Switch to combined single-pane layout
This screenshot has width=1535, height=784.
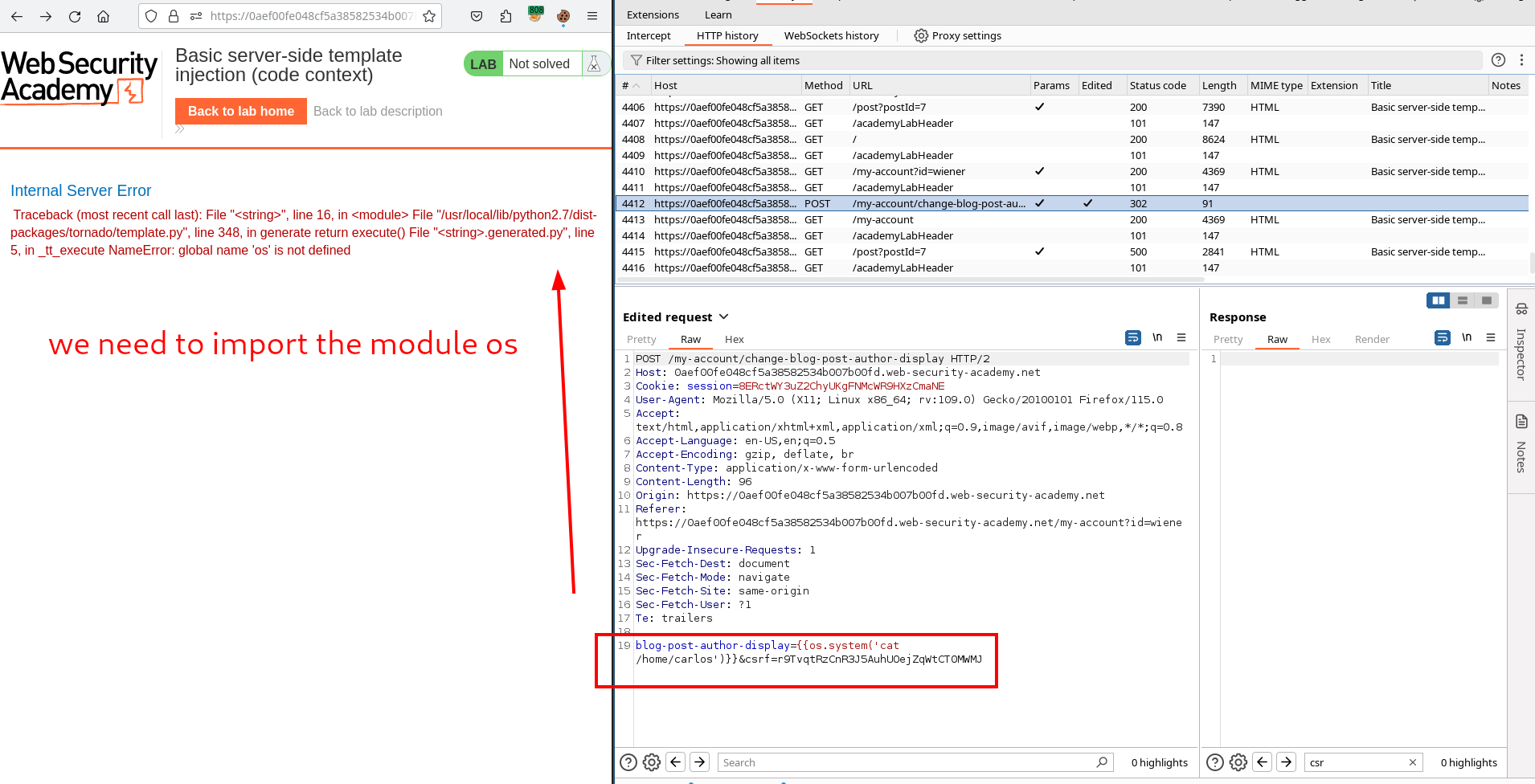coord(1487,300)
